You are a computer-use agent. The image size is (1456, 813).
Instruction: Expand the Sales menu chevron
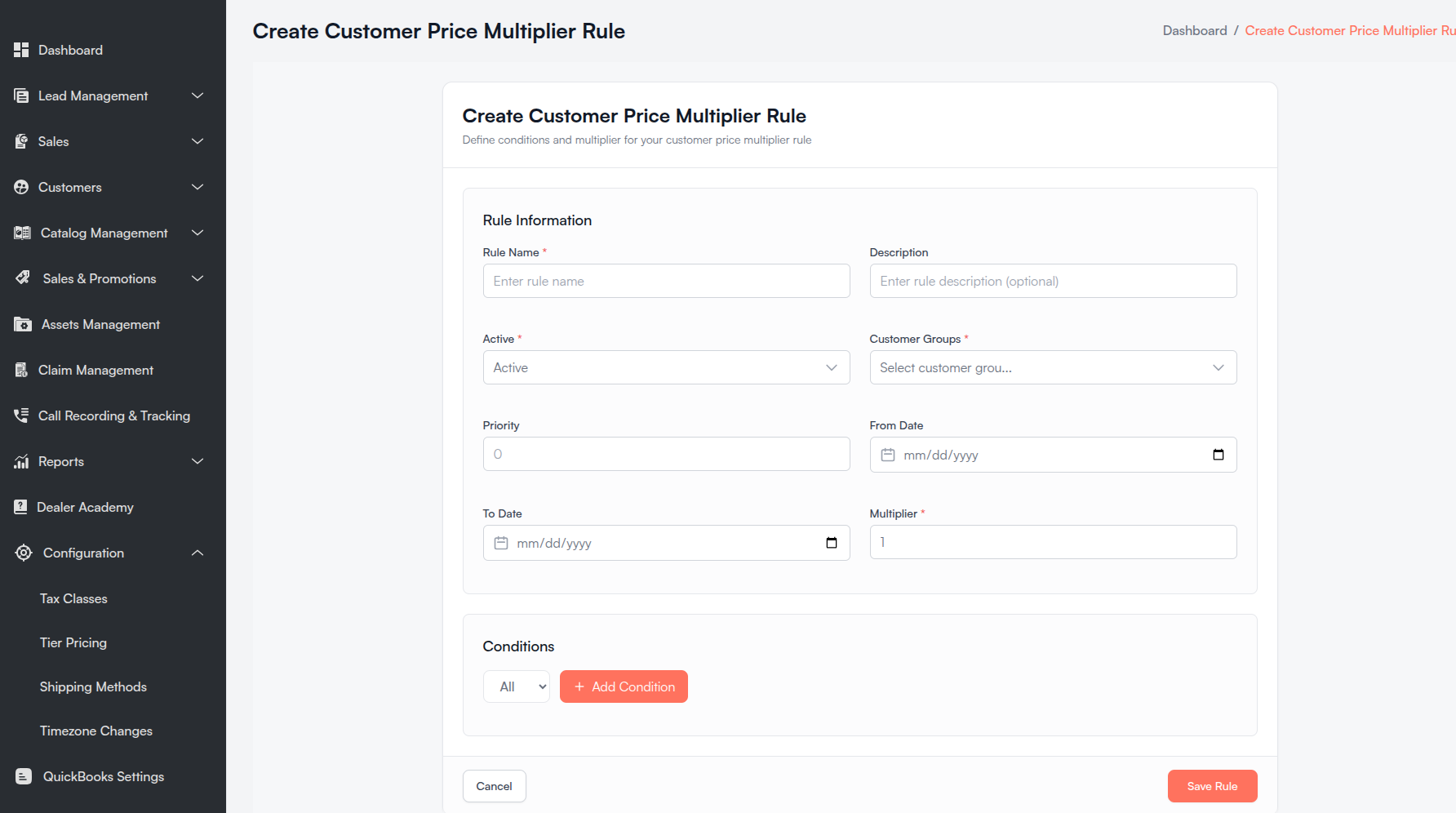coord(198,141)
